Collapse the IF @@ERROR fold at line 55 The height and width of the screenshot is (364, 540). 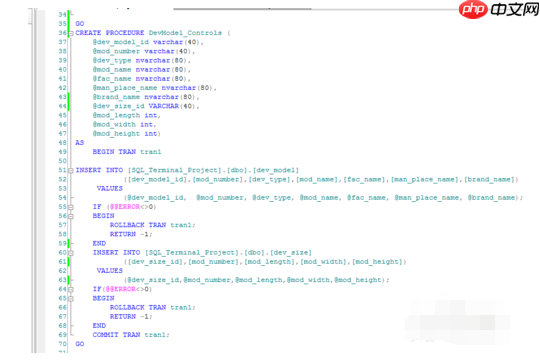pyautogui.click(x=71, y=207)
